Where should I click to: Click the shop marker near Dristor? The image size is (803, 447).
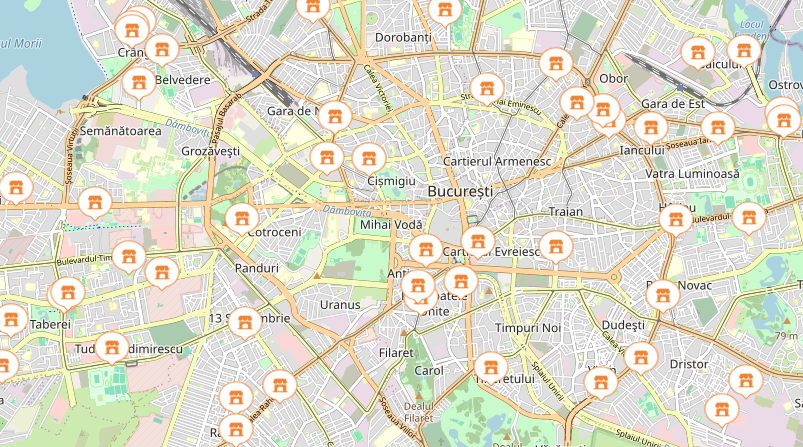641,358
